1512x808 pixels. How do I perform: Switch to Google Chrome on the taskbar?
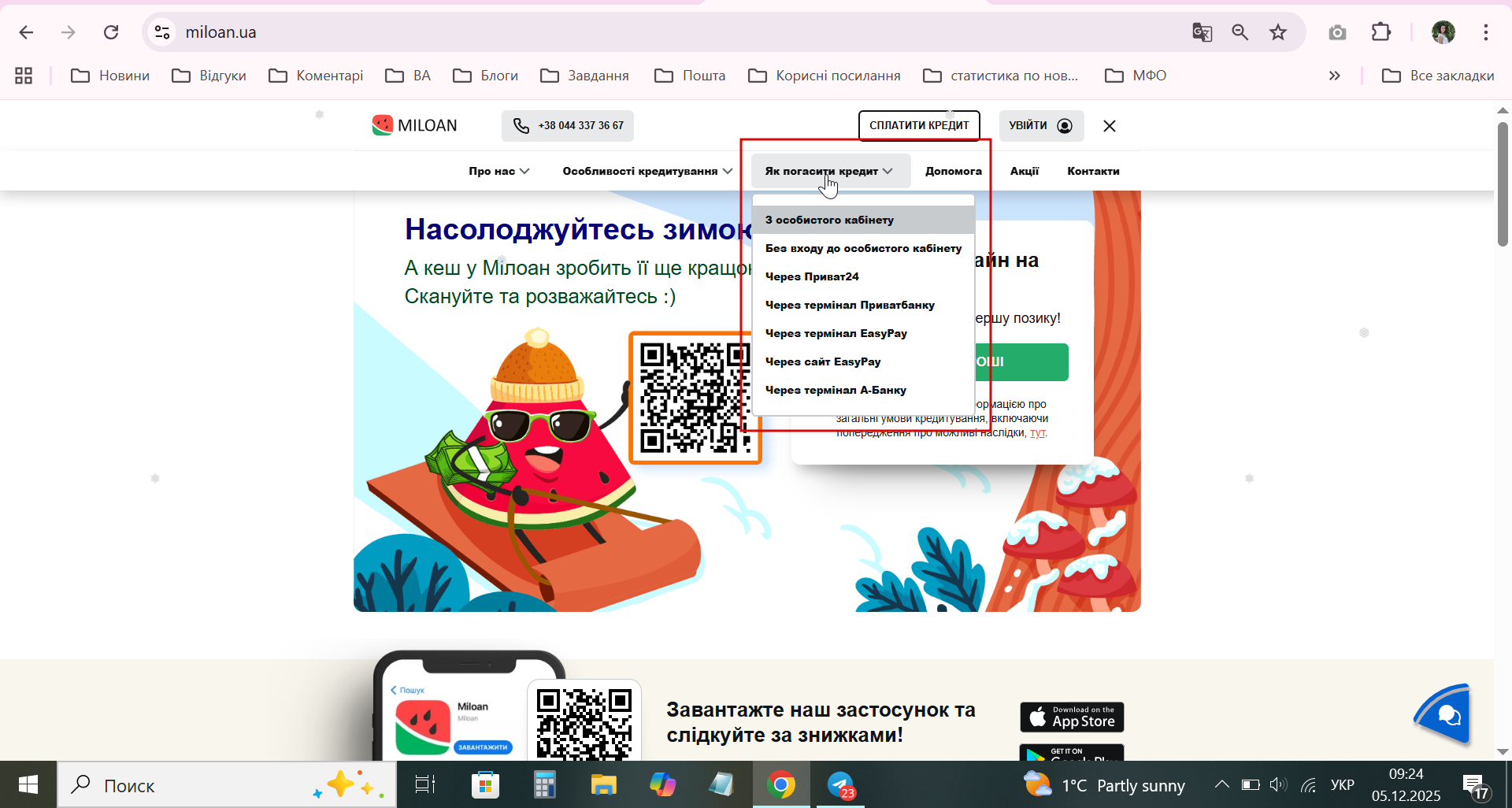(781, 784)
